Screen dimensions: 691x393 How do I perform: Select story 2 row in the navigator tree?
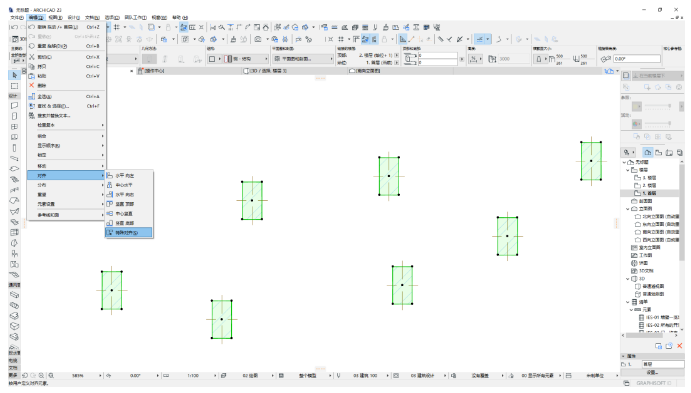pyautogui.click(x=650, y=185)
